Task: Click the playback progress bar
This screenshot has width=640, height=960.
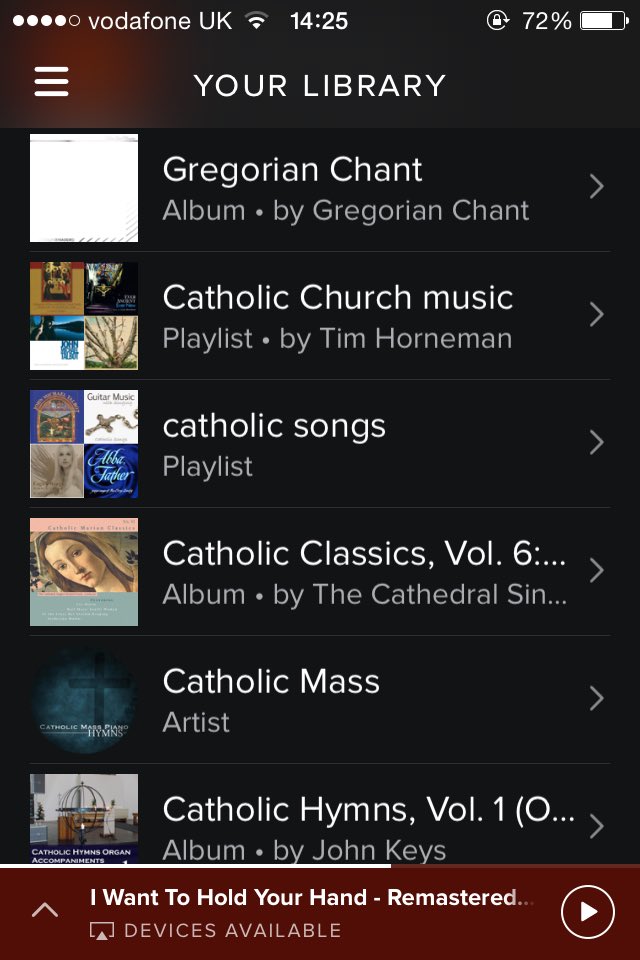Action: coord(320,866)
